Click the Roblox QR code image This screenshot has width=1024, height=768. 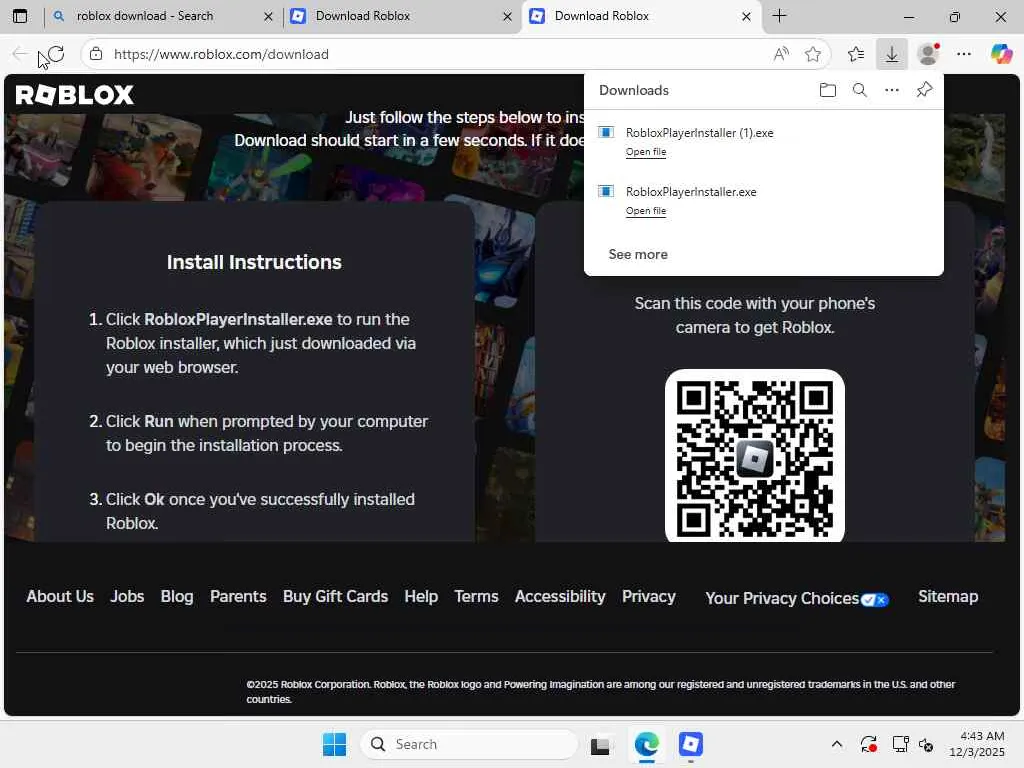(x=754, y=456)
